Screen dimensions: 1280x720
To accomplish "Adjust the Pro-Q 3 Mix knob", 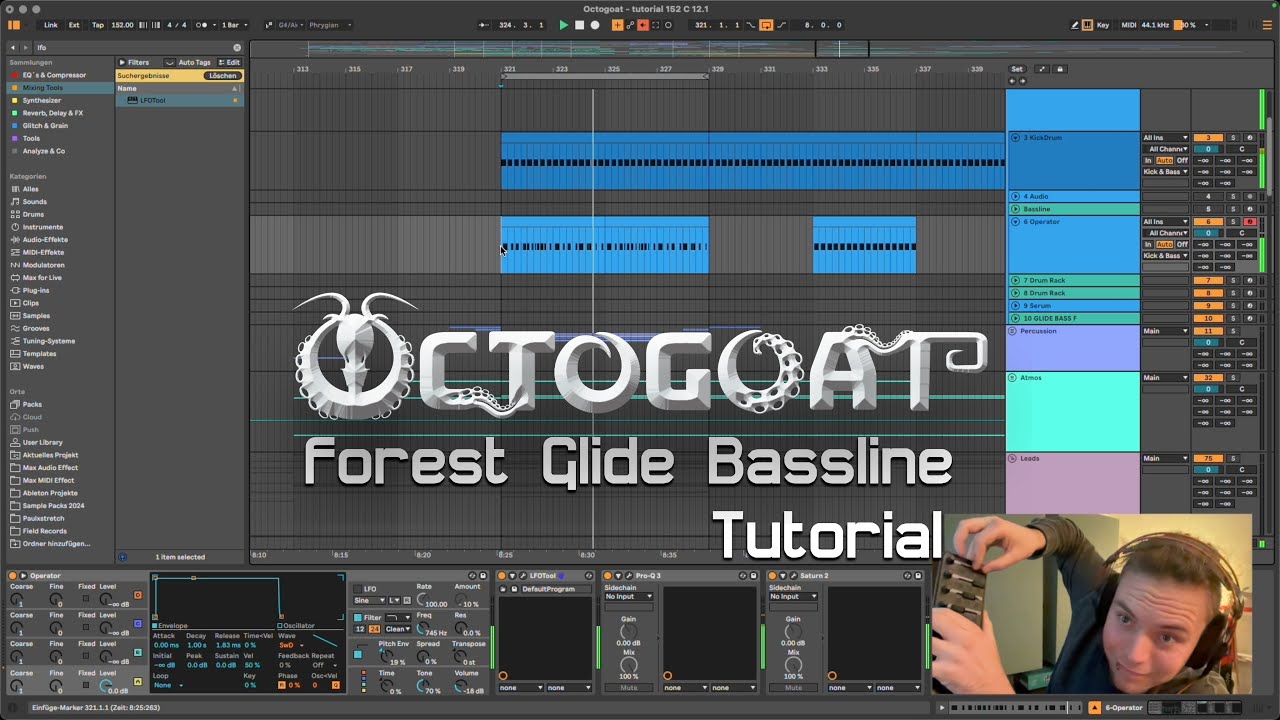I will pyautogui.click(x=628, y=666).
